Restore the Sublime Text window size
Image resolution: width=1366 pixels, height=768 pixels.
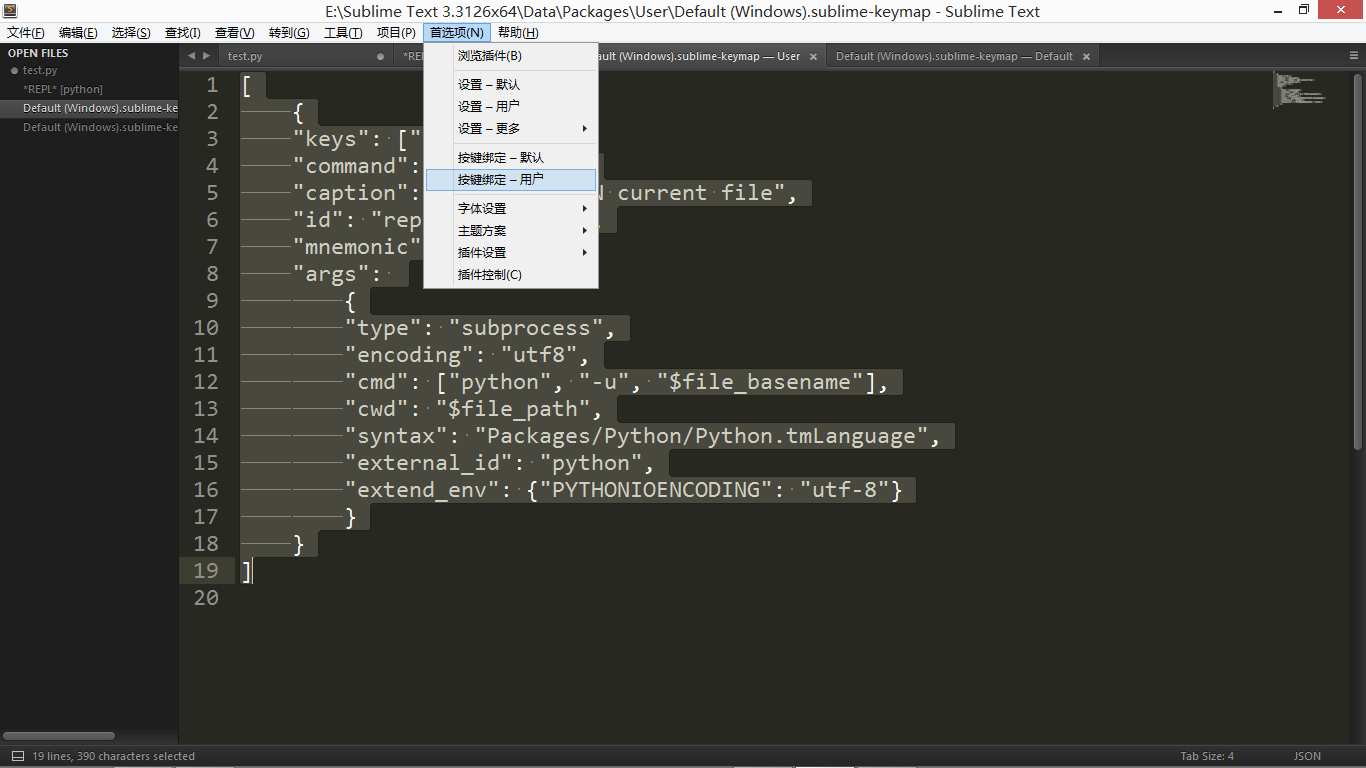click(1304, 10)
